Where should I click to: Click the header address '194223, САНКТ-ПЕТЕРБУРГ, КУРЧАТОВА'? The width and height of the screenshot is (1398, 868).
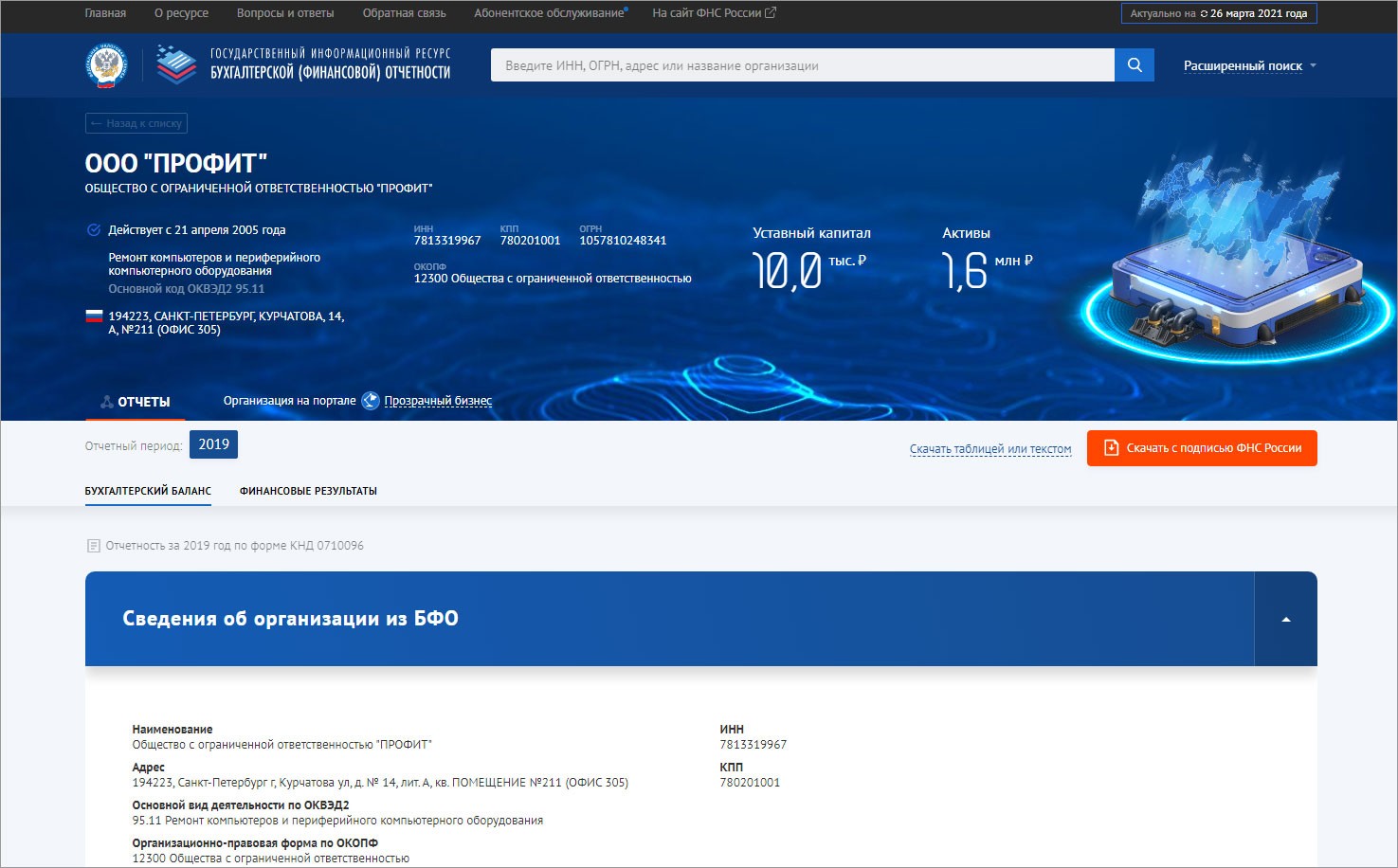coord(226,323)
